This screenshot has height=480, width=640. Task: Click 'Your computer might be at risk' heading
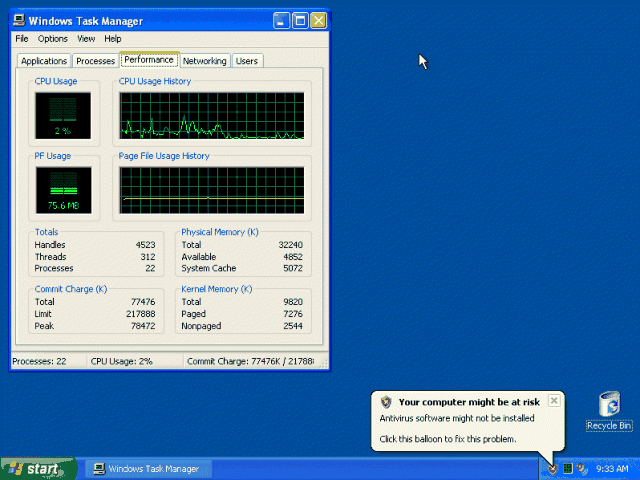pos(469,402)
